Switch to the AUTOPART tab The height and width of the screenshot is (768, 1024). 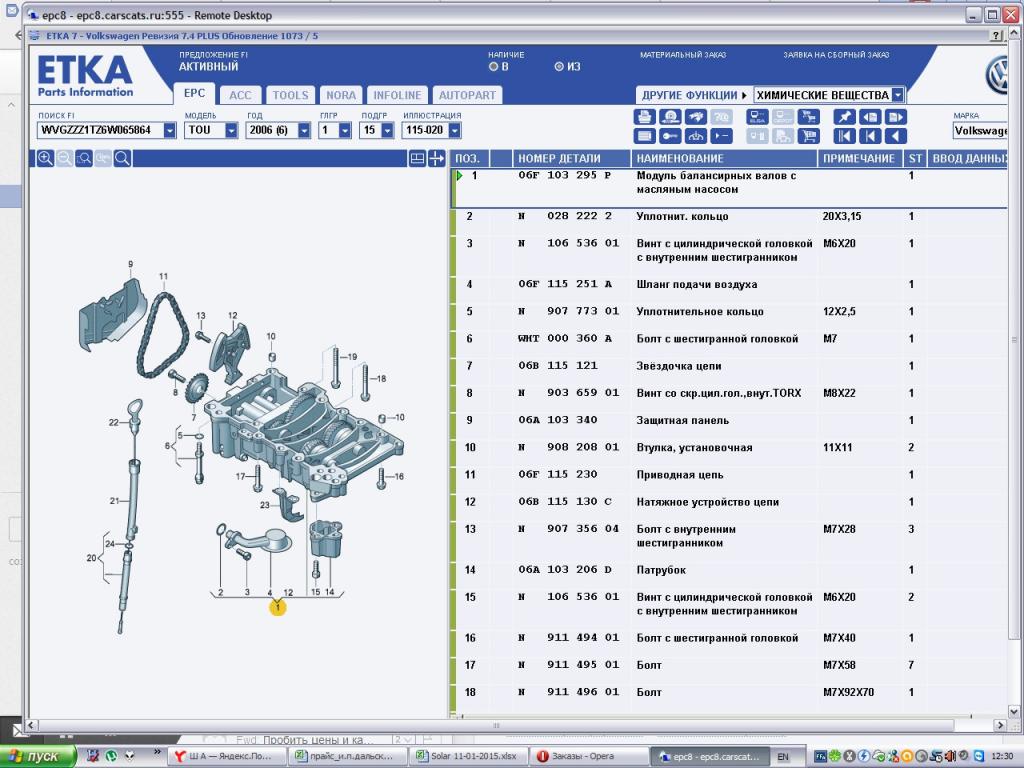click(467, 95)
